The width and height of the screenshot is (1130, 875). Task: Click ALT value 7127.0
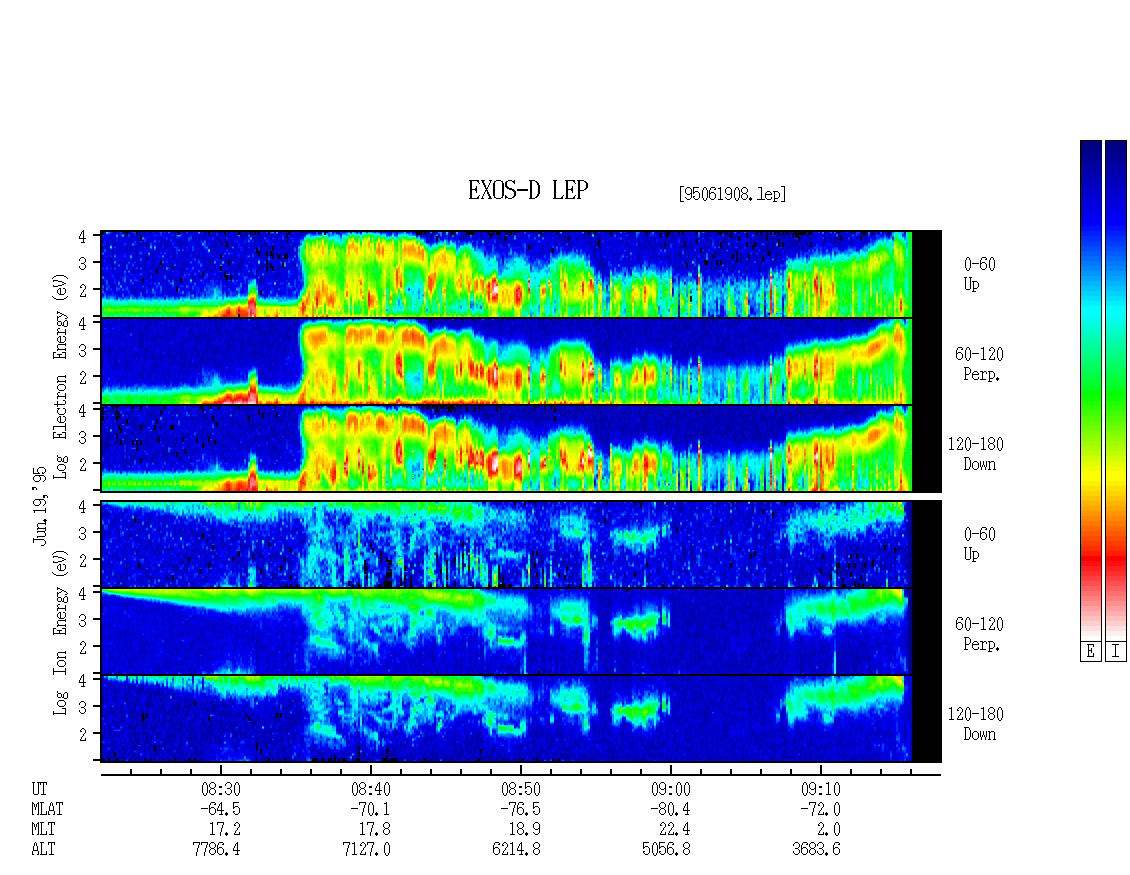(366, 850)
